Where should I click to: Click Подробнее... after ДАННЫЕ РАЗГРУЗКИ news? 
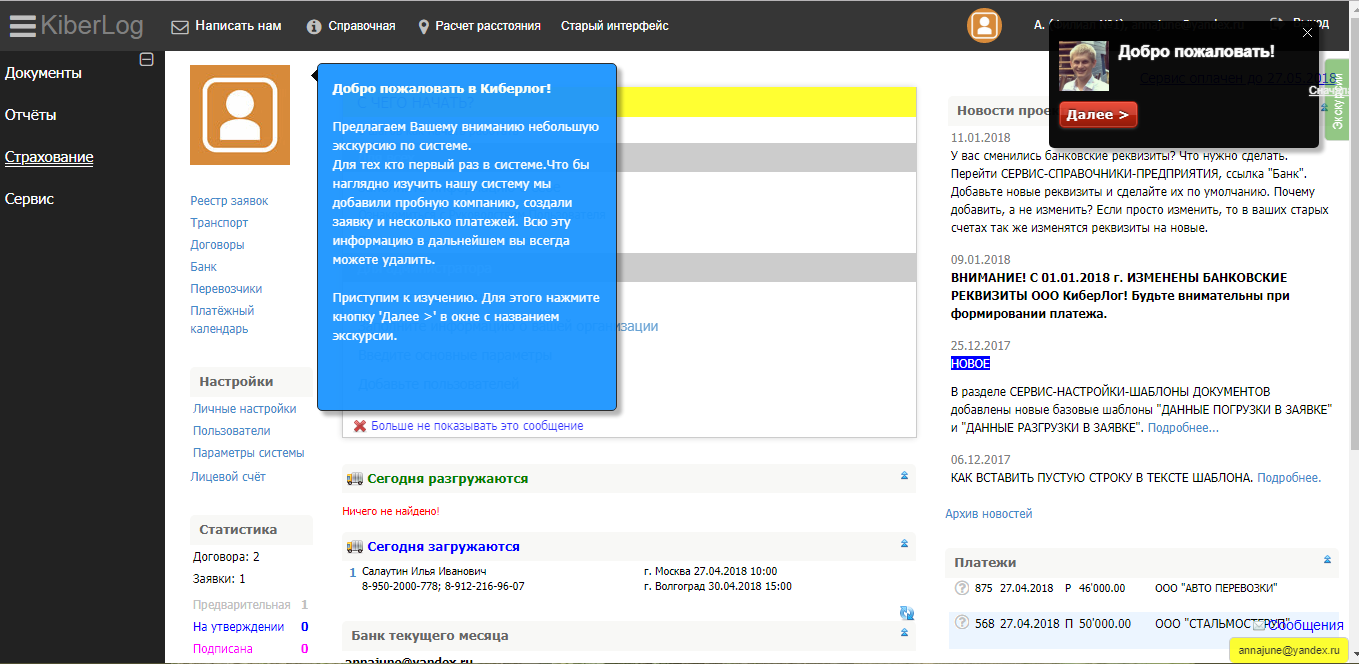click(x=1183, y=428)
